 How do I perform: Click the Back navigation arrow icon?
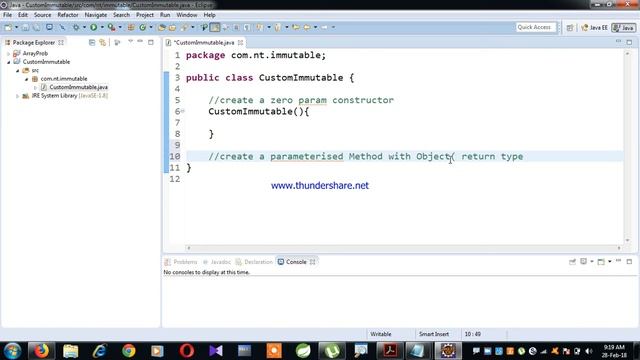[x=307, y=27]
